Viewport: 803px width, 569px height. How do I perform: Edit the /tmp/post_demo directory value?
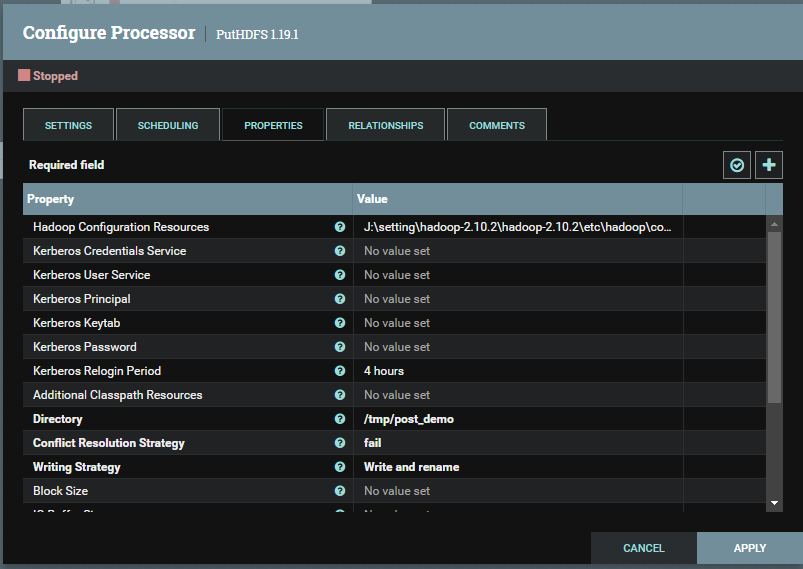pyautogui.click(x=518, y=419)
